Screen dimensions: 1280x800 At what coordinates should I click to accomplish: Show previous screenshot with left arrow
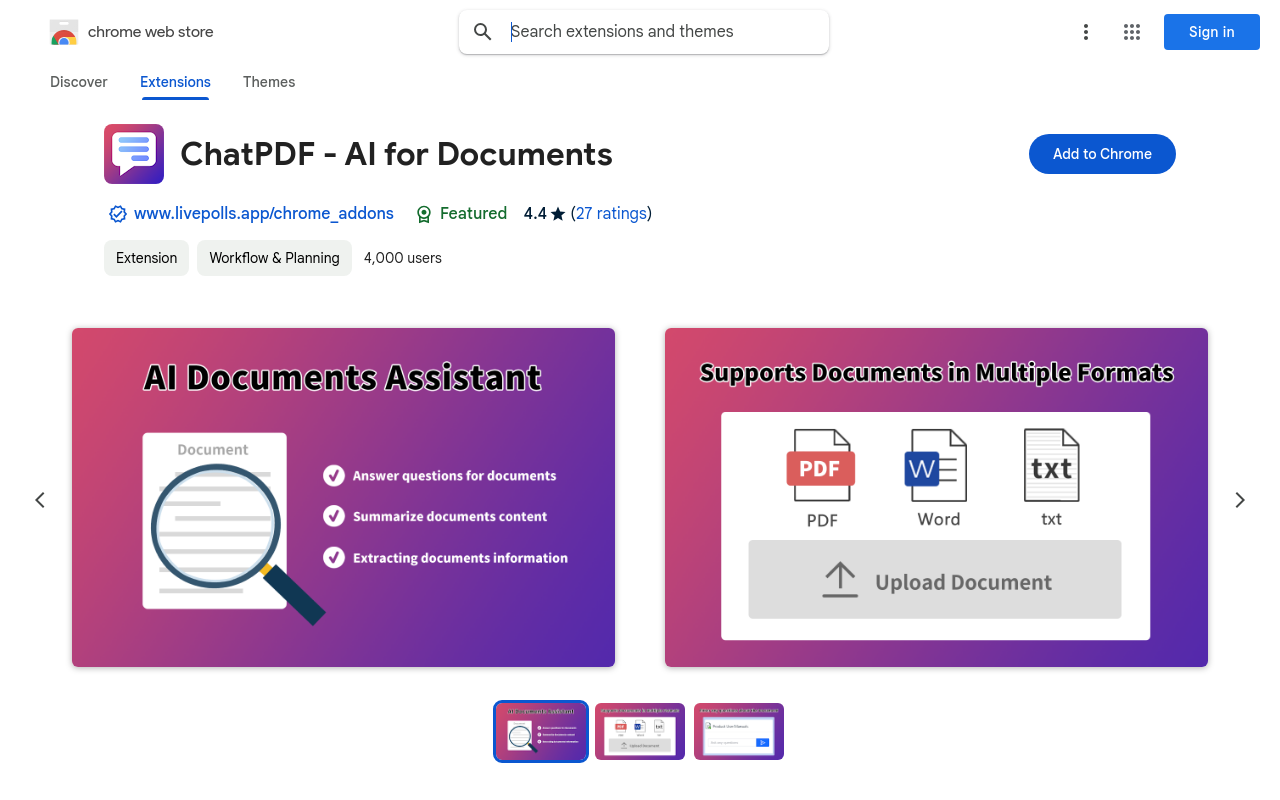pos(40,500)
